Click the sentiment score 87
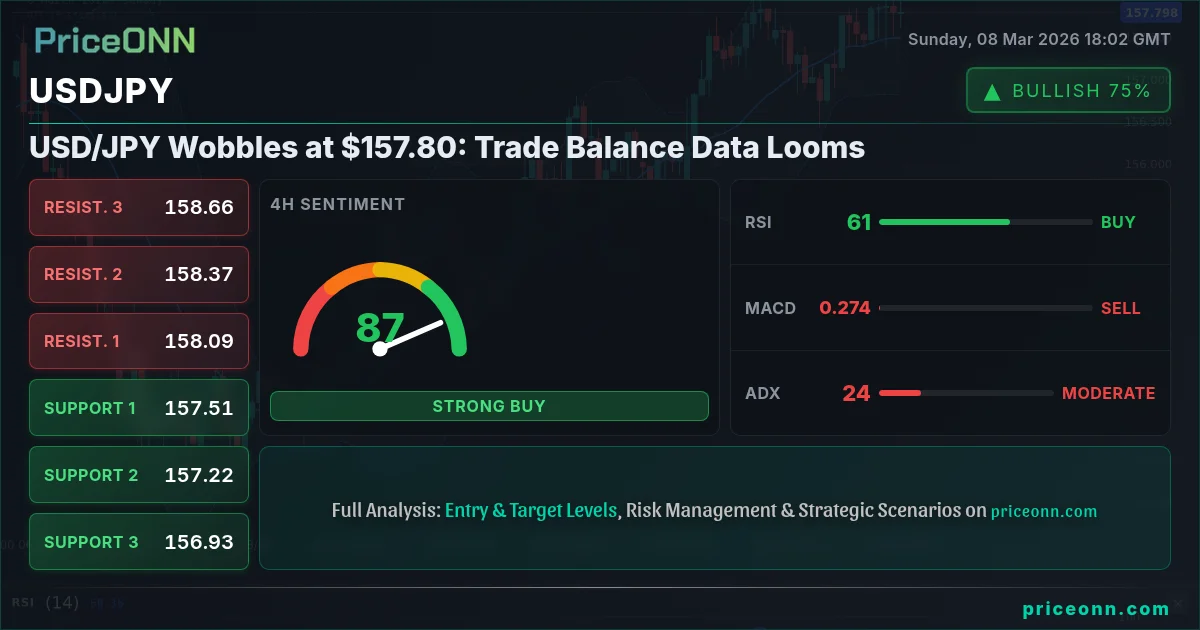 [x=380, y=328]
